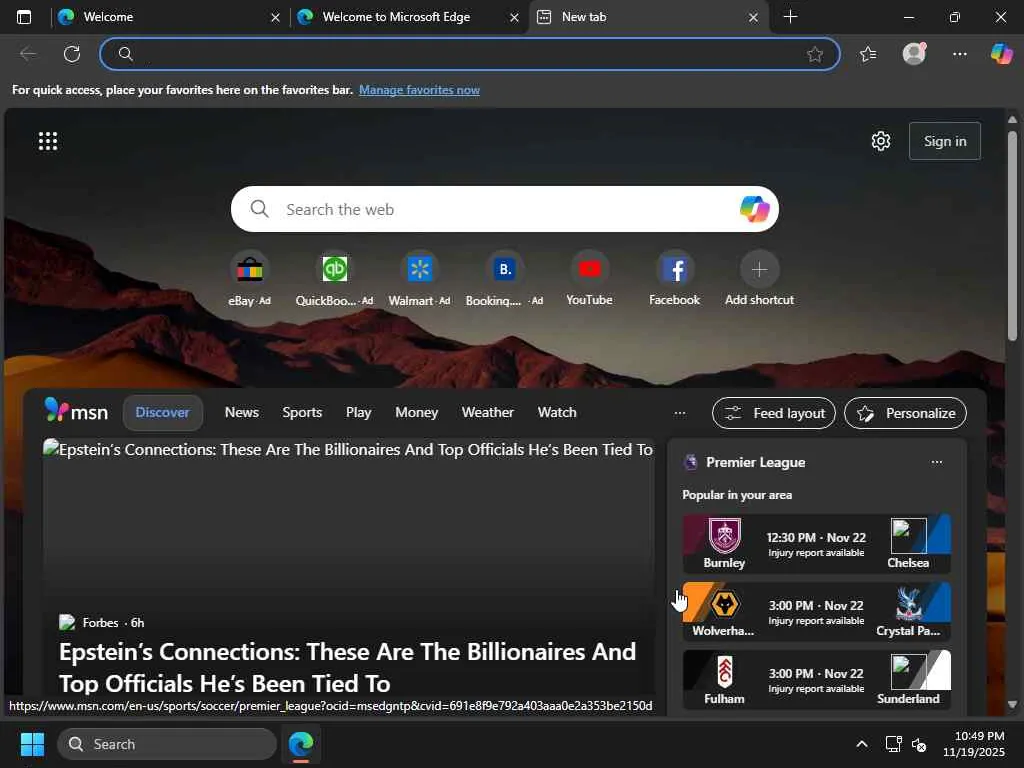Viewport: 1024px width, 768px height.
Task: Open the Money feed tab
Action: click(416, 413)
